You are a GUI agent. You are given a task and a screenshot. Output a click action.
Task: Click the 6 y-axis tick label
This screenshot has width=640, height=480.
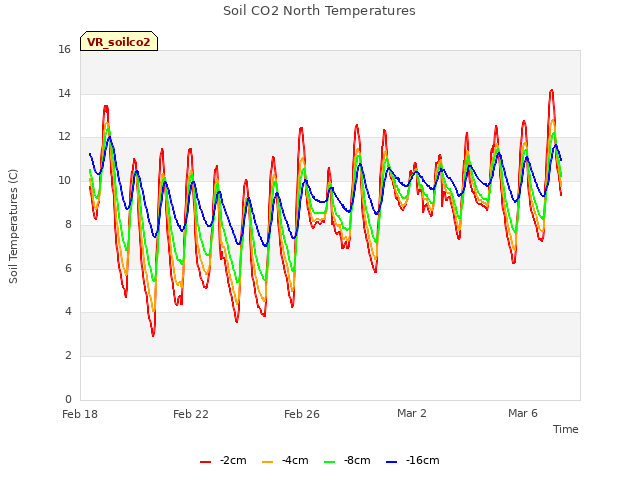pyautogui.click(x=68, y=268)
